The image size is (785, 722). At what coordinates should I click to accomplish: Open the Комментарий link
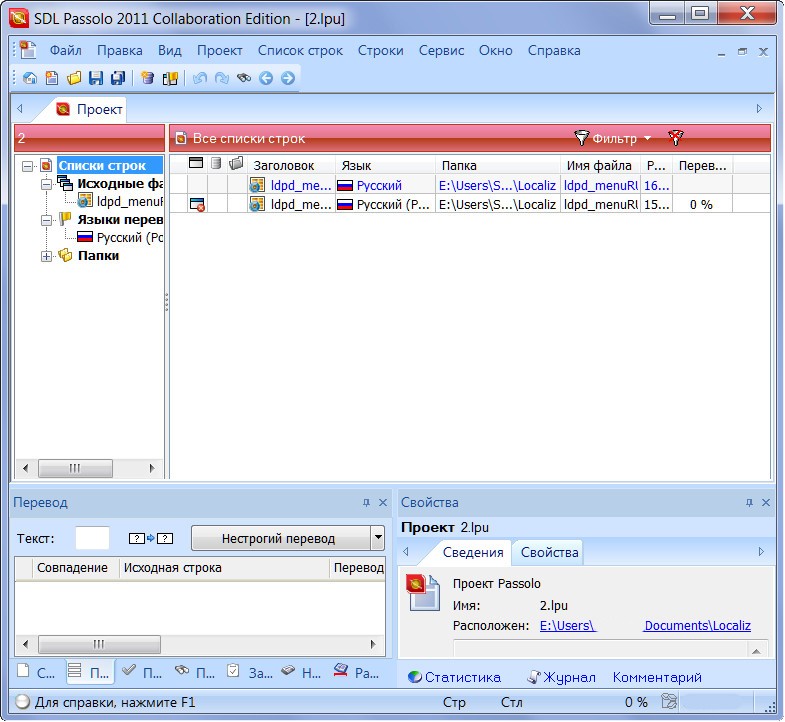(657, 677)
